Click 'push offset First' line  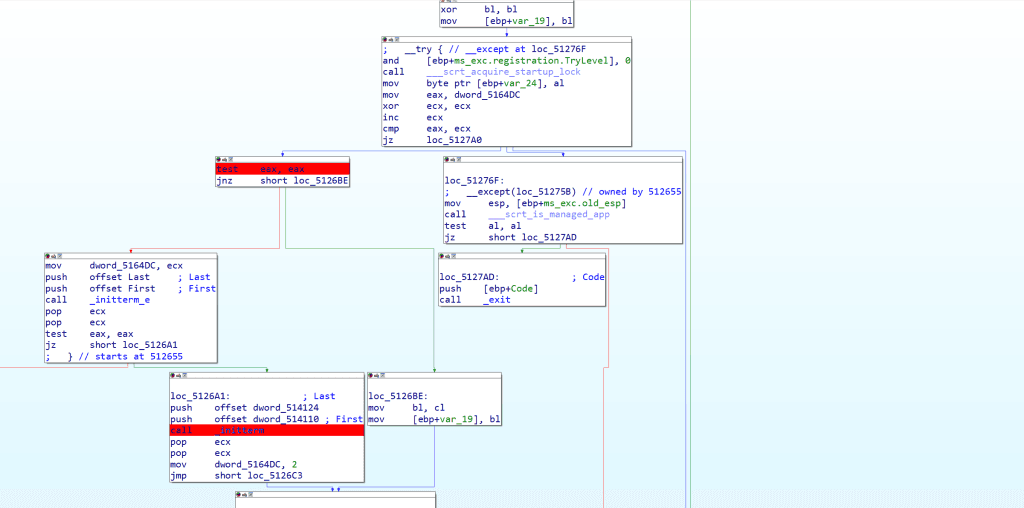pos(131,289)
